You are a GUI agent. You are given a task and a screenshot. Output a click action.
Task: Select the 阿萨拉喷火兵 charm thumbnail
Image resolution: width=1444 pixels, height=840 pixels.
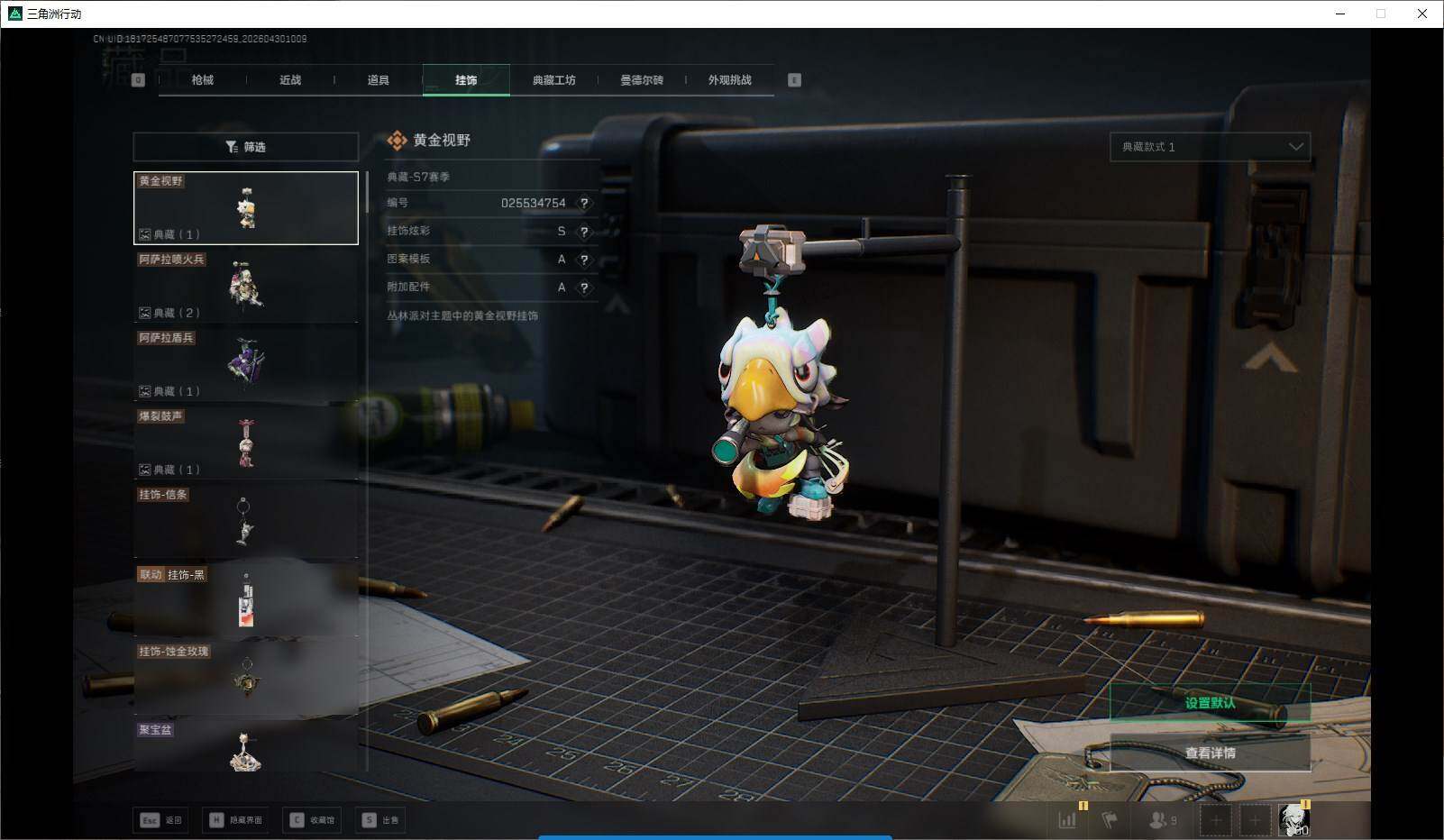pos(246,287)
